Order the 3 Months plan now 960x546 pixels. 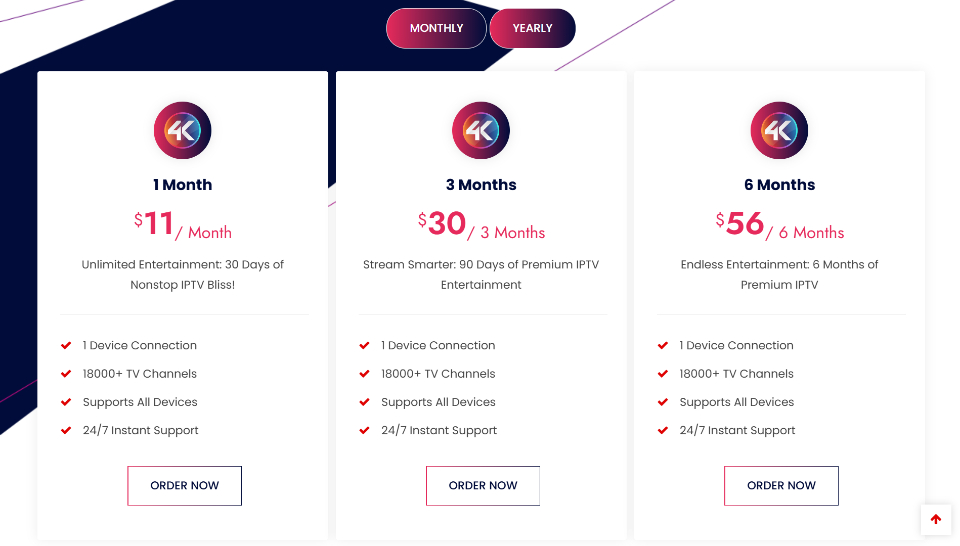483,486
